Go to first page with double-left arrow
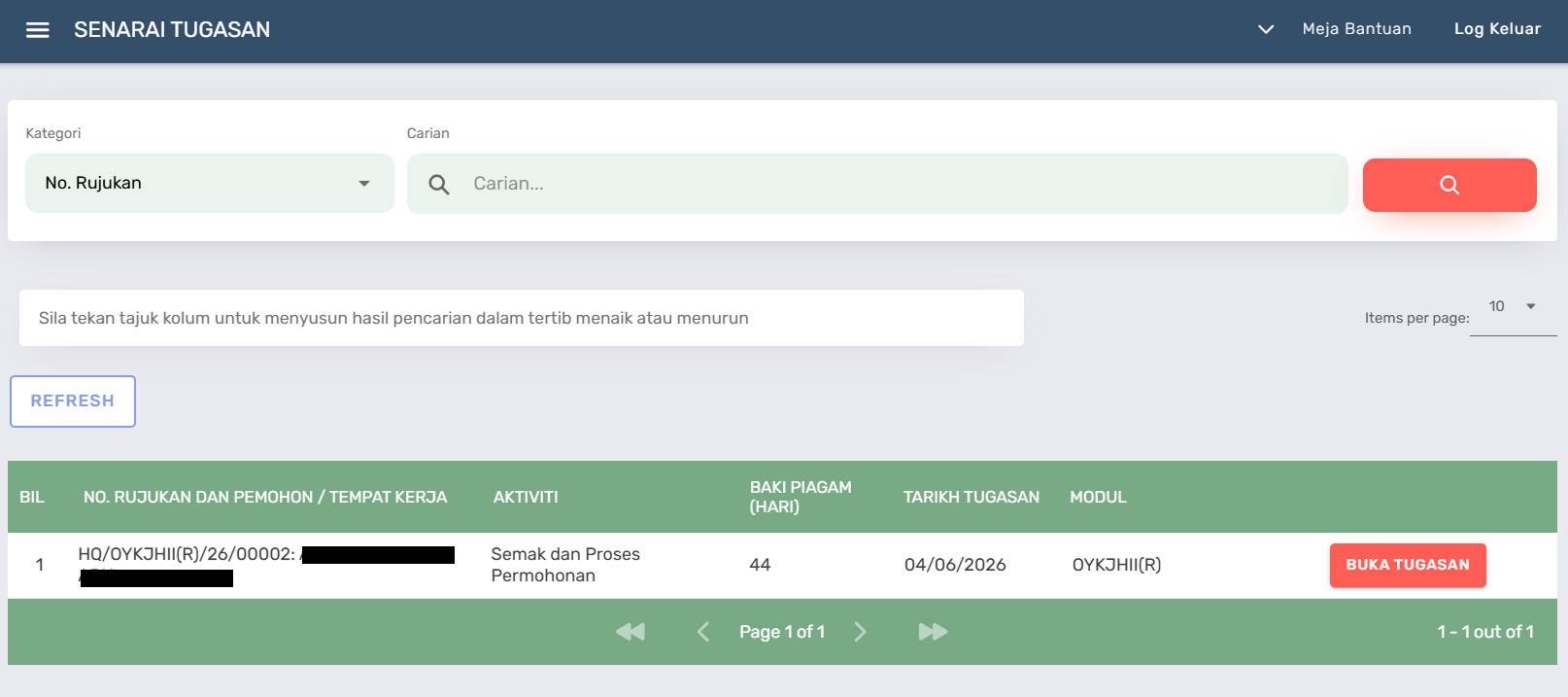Viewport: 1568px width, 697px height. (x=631, y=632)
